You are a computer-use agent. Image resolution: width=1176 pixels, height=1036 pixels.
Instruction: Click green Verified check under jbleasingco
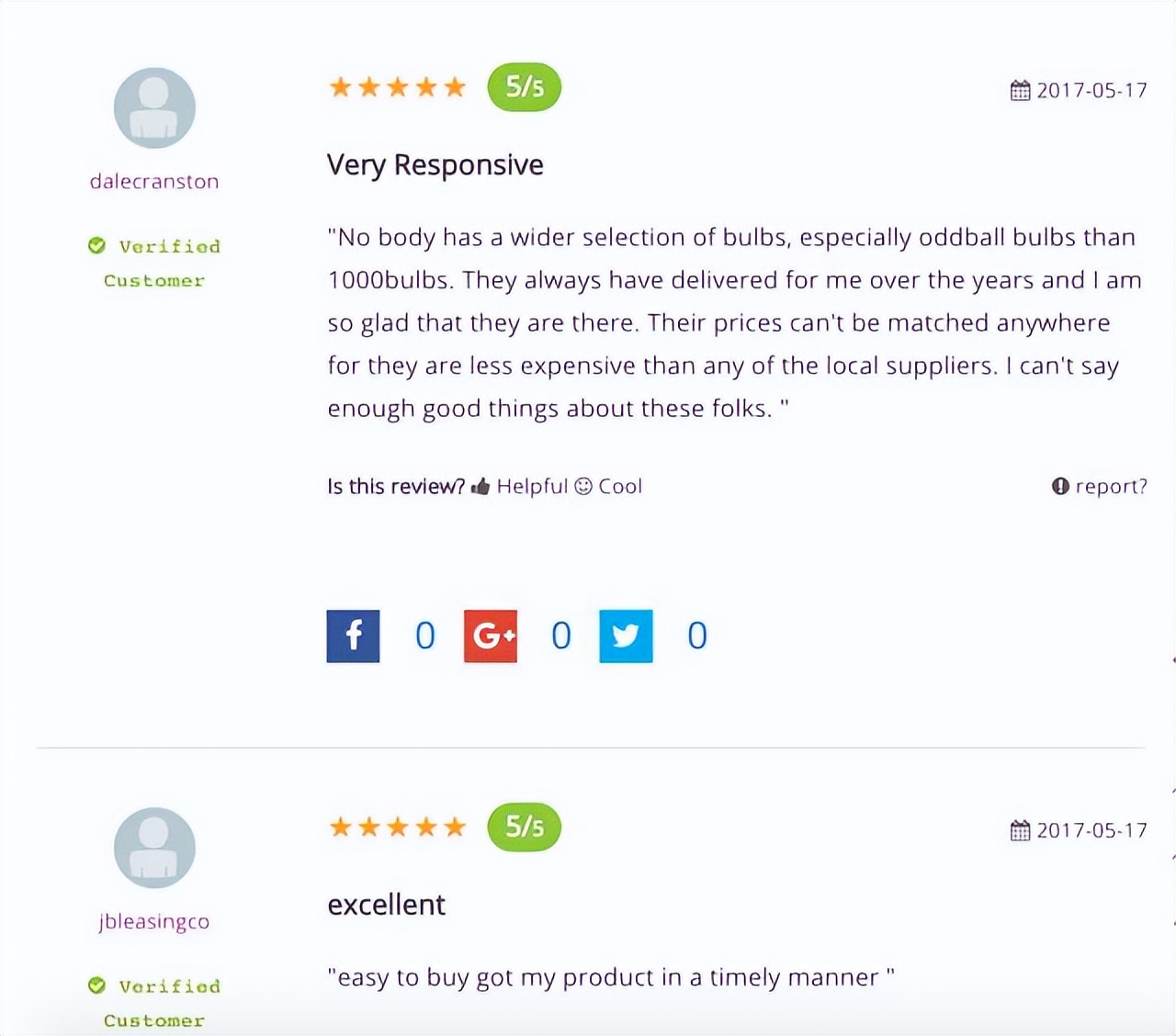pyautogui.click(x=96, y=985)
